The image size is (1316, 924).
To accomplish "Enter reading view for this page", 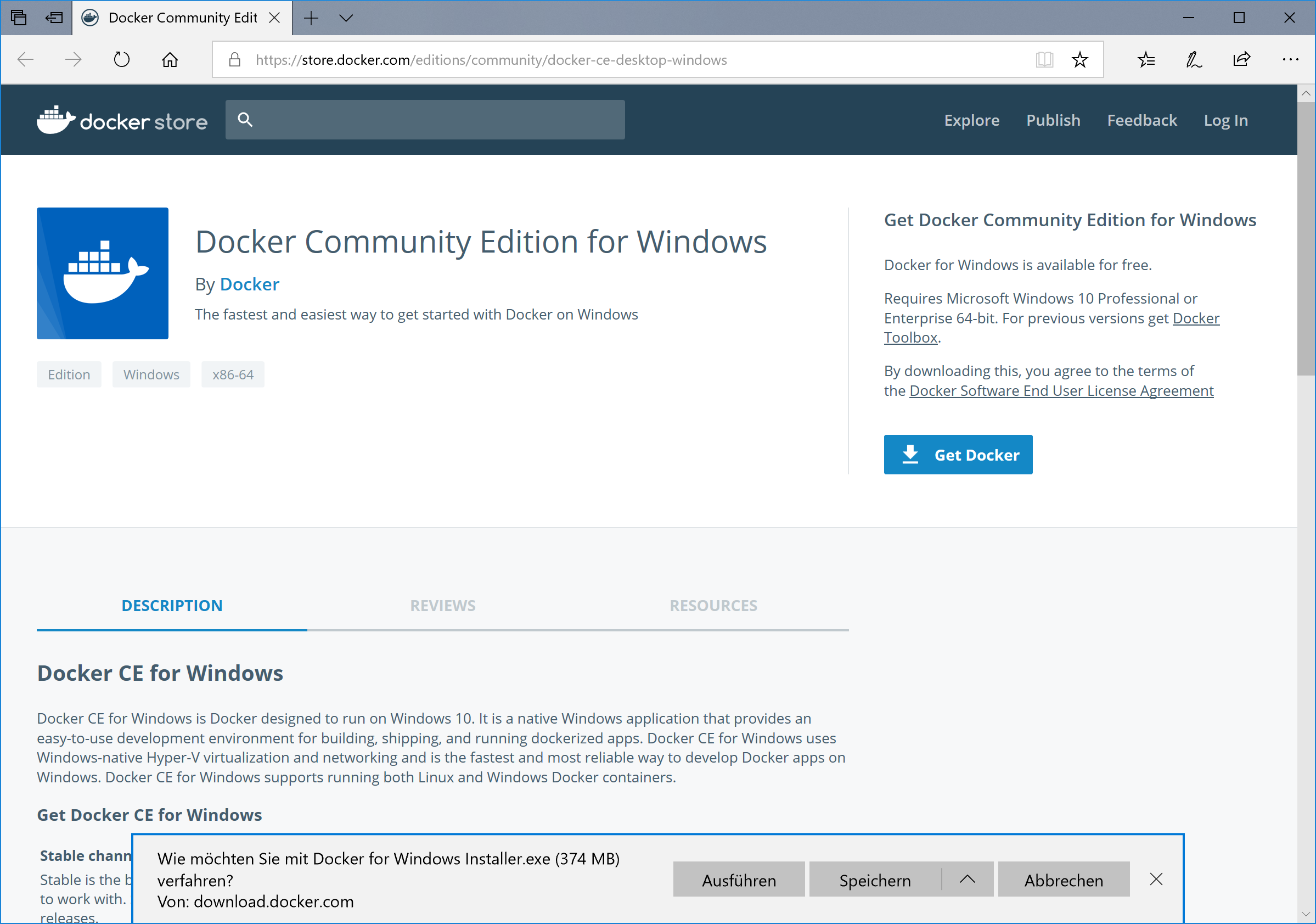I will coord(1044,59).
